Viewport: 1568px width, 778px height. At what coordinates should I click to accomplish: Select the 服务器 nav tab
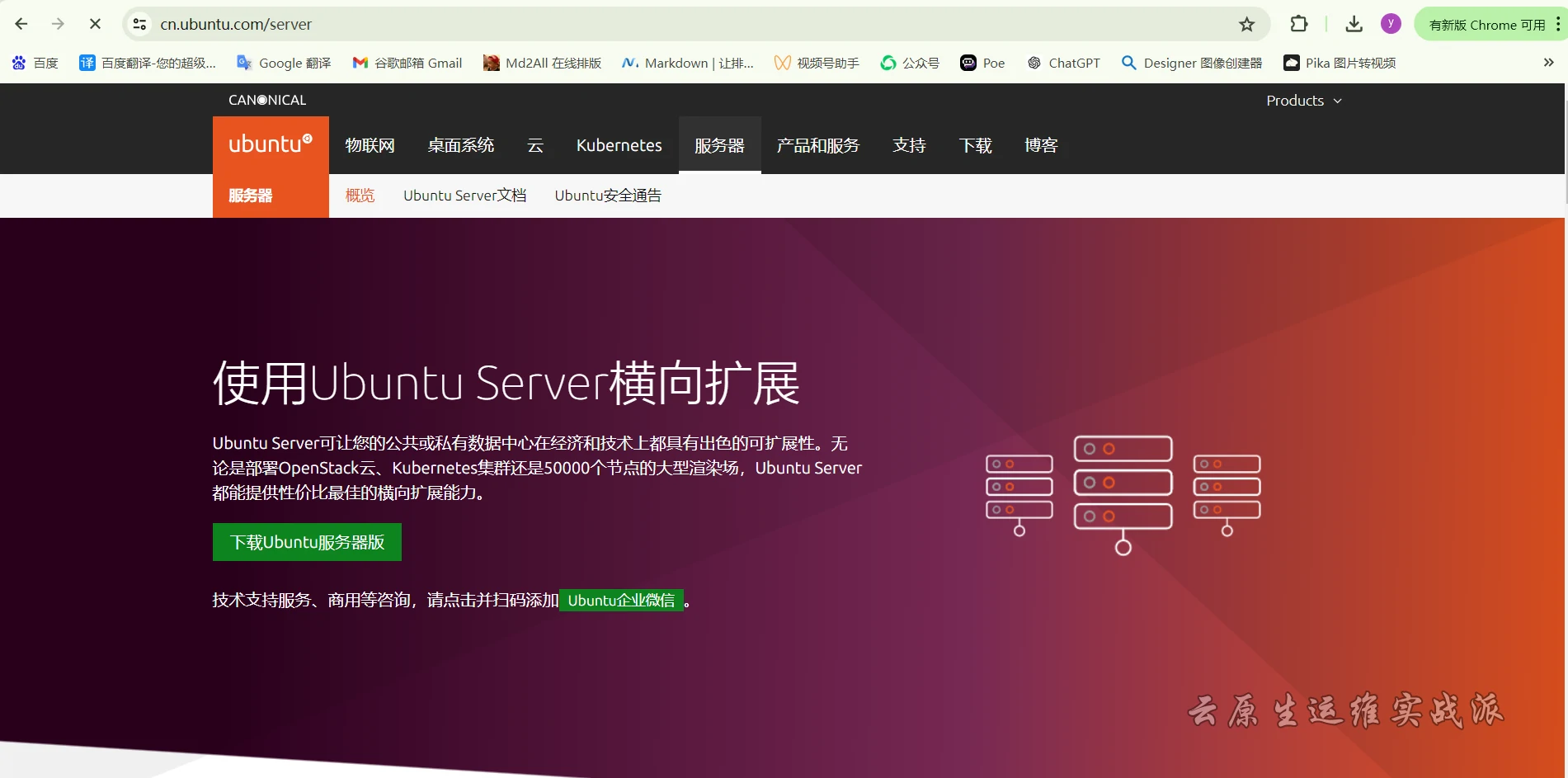[719, 145]
